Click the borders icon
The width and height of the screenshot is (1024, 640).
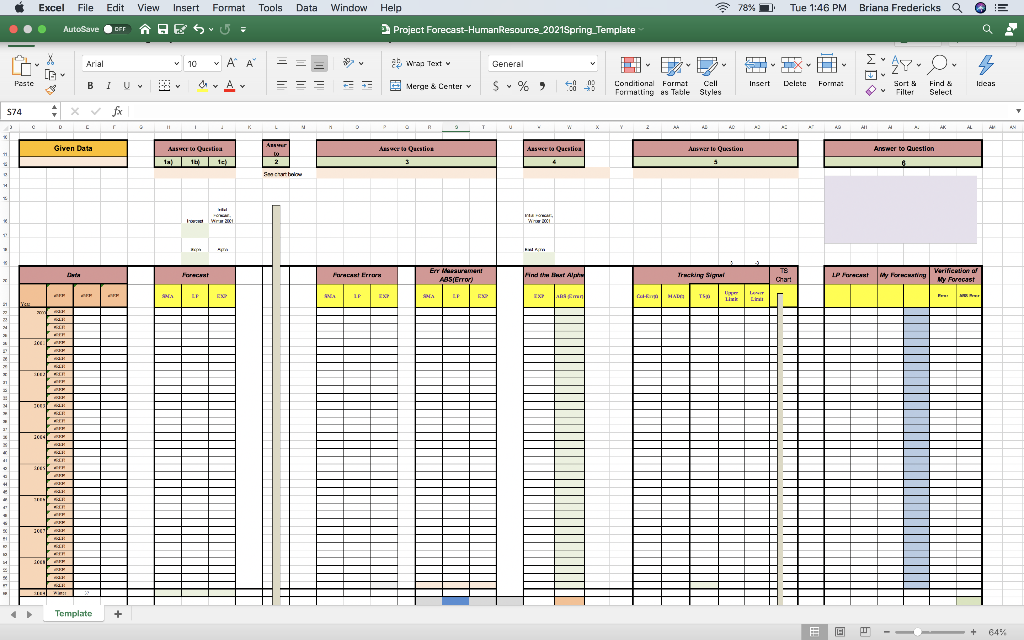coord(165,86)
